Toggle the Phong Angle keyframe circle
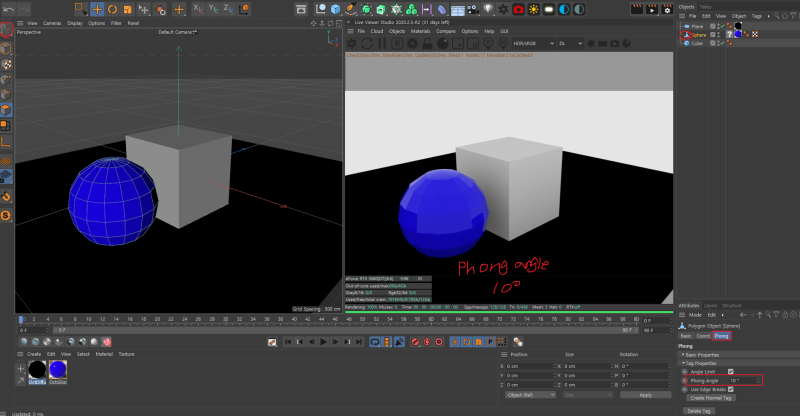 coord(685,380)
